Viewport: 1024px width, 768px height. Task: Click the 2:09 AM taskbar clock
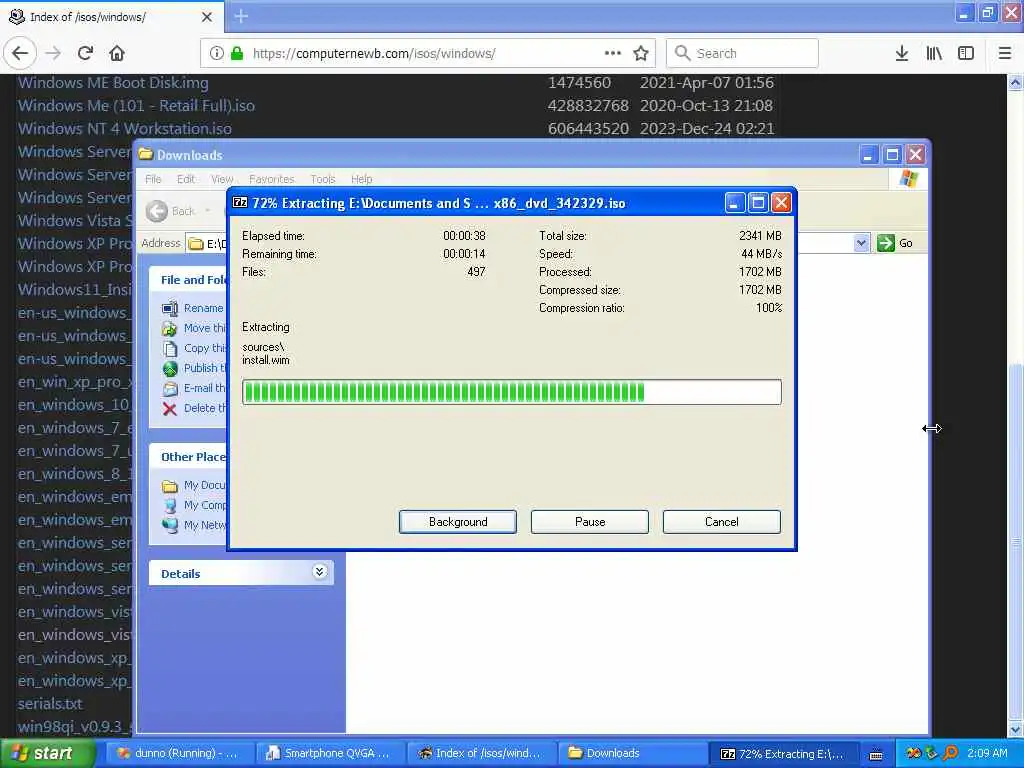[987, 753]
